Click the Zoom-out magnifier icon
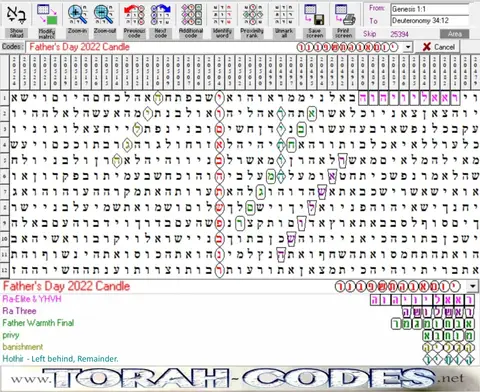Image resolution: width=480 pixels, height=392 pixels. [x=105, y=15]
